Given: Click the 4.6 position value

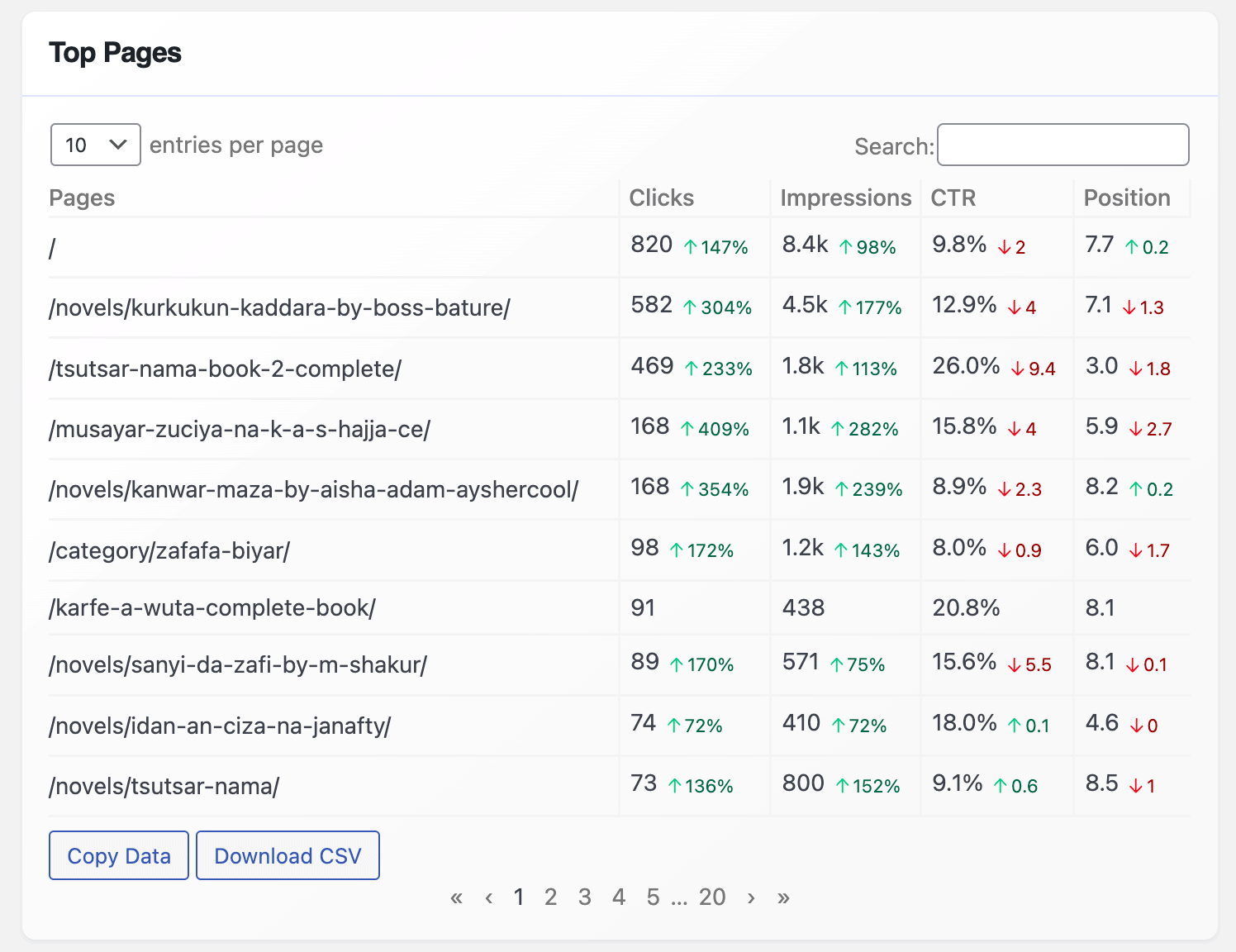Looking at the screenshot, I should point(1101,723).
